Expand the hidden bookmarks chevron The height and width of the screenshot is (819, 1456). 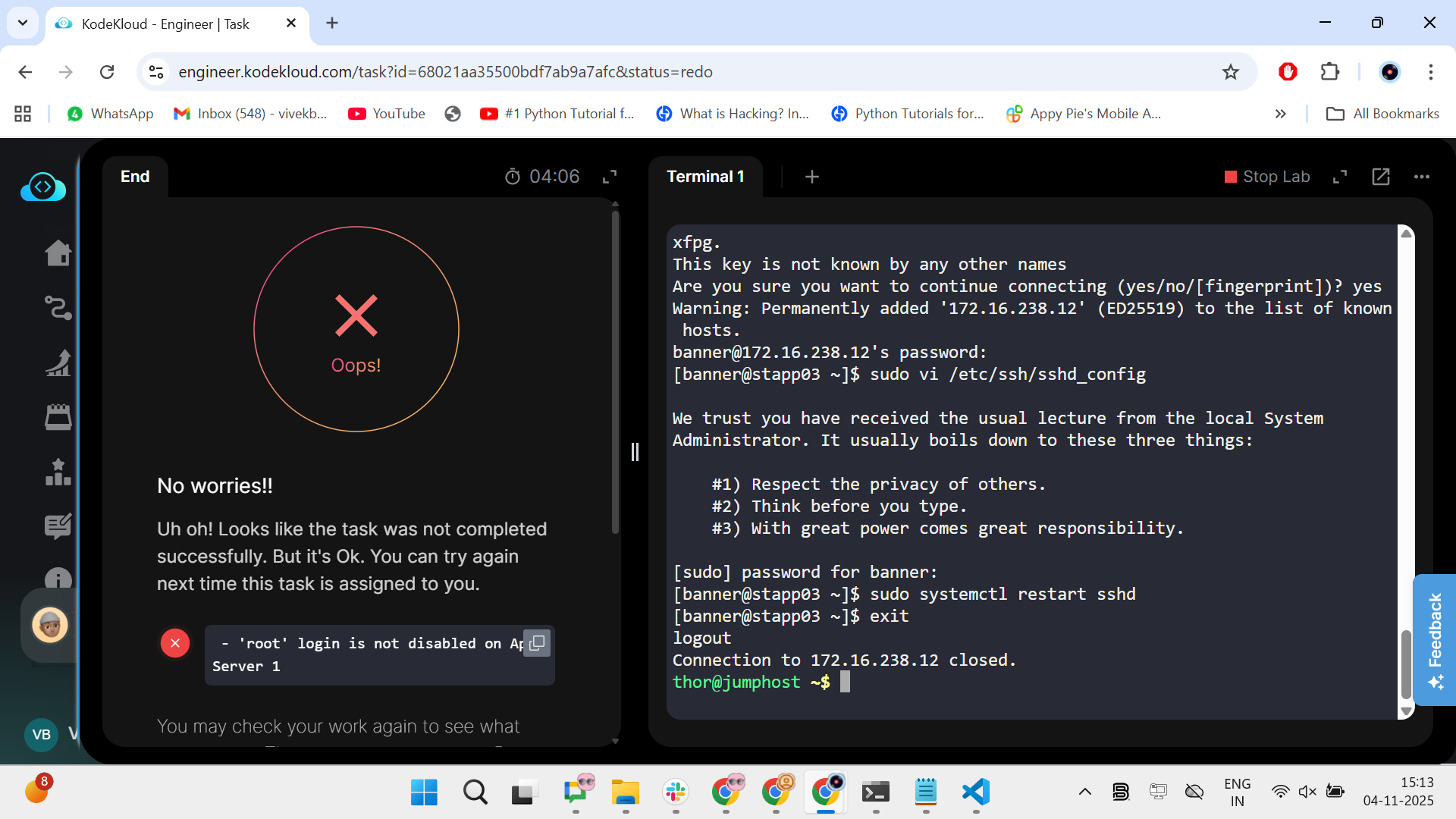click(1281, 114)
